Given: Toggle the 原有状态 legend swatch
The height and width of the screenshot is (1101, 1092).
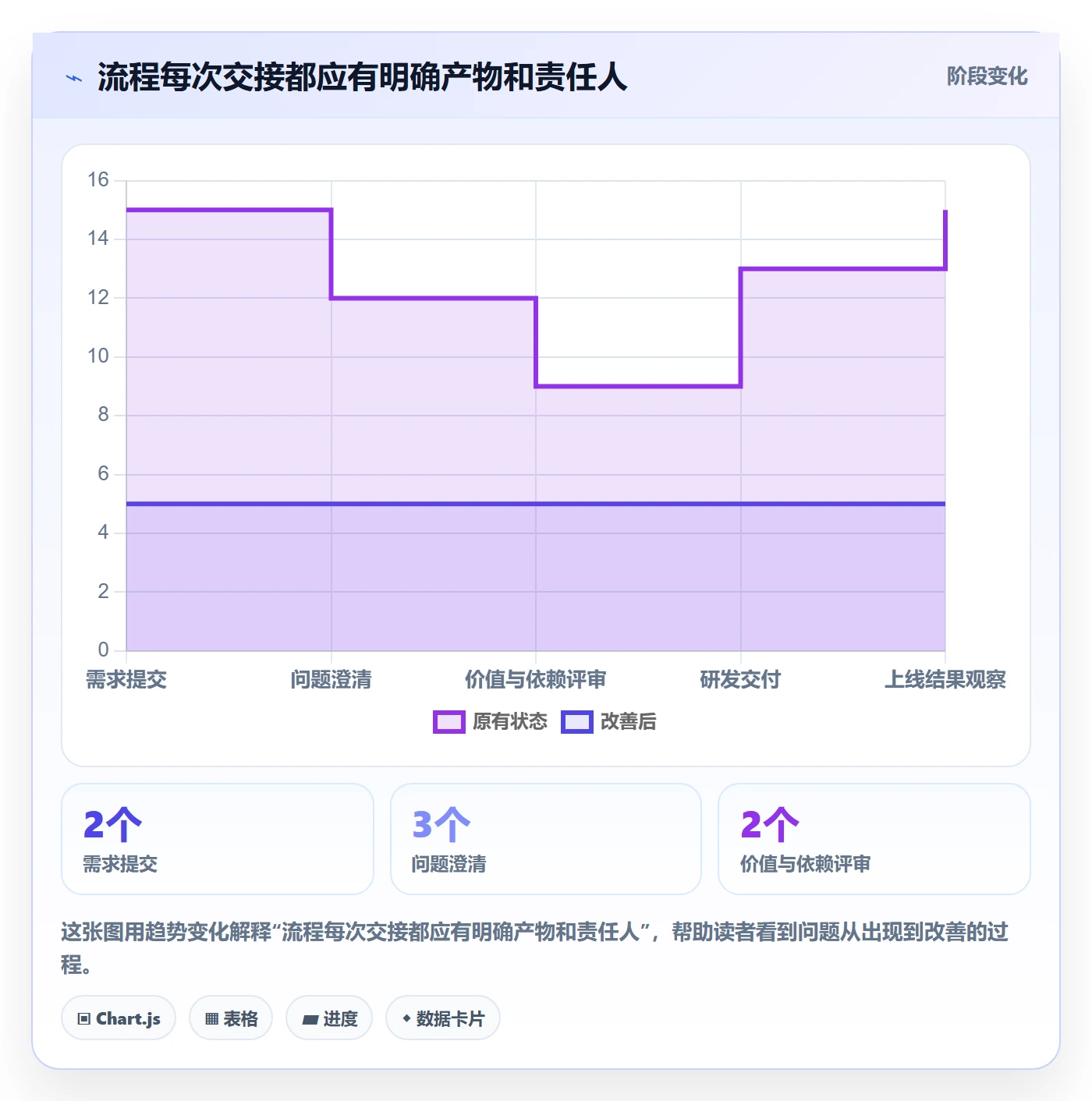Looking at the screenshot, I should coord(449,722).
